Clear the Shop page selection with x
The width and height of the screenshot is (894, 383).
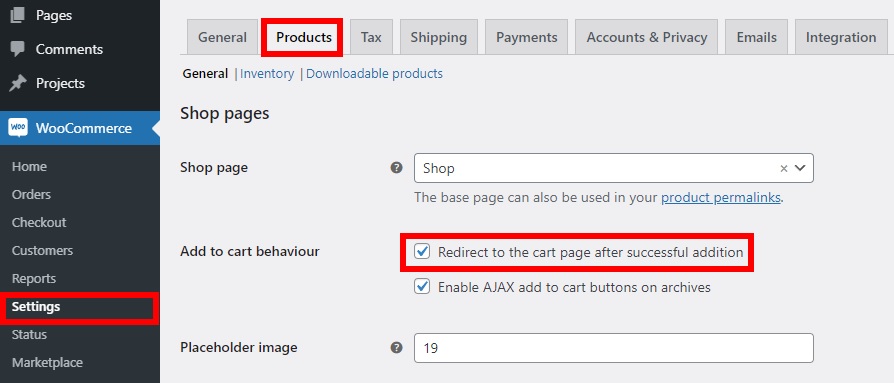pyautogui.click(x=784, y=168)
